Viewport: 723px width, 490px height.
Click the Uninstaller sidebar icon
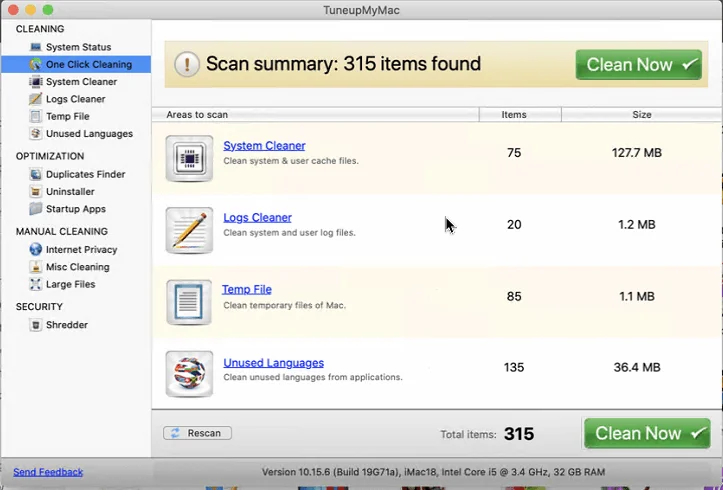[x=36, y=192]
